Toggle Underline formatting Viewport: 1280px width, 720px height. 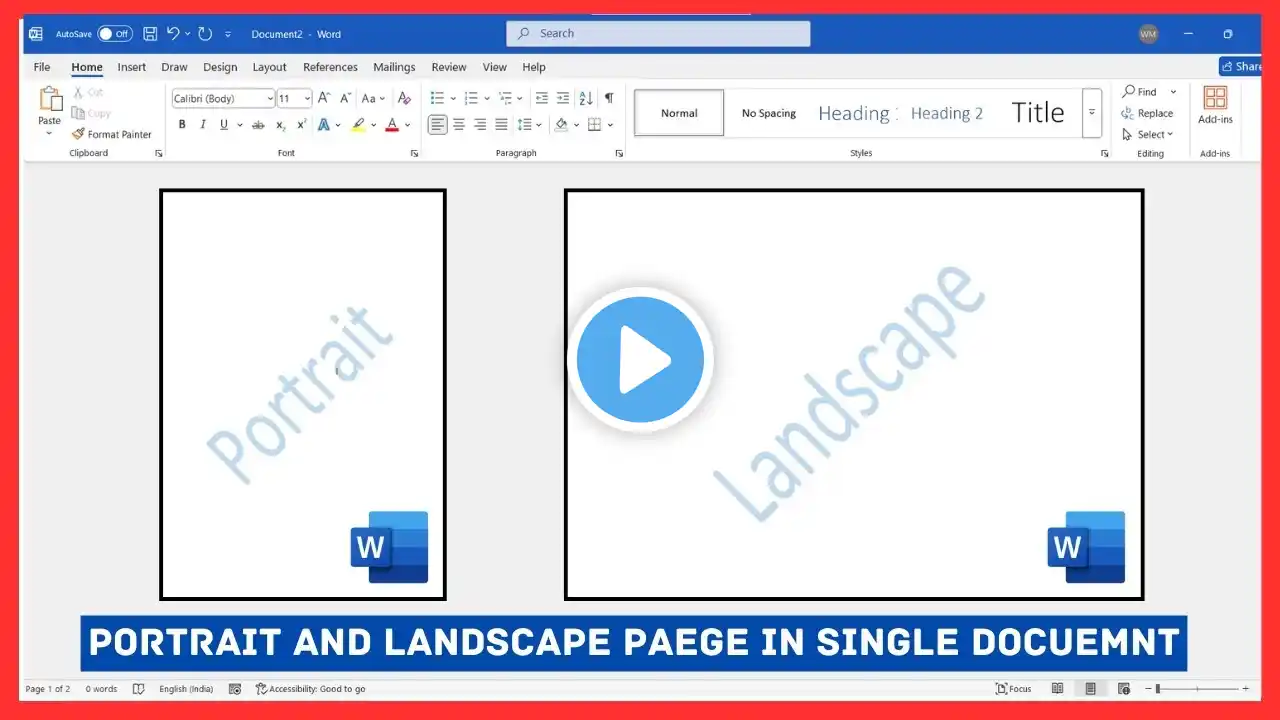(x=224, y=125)
